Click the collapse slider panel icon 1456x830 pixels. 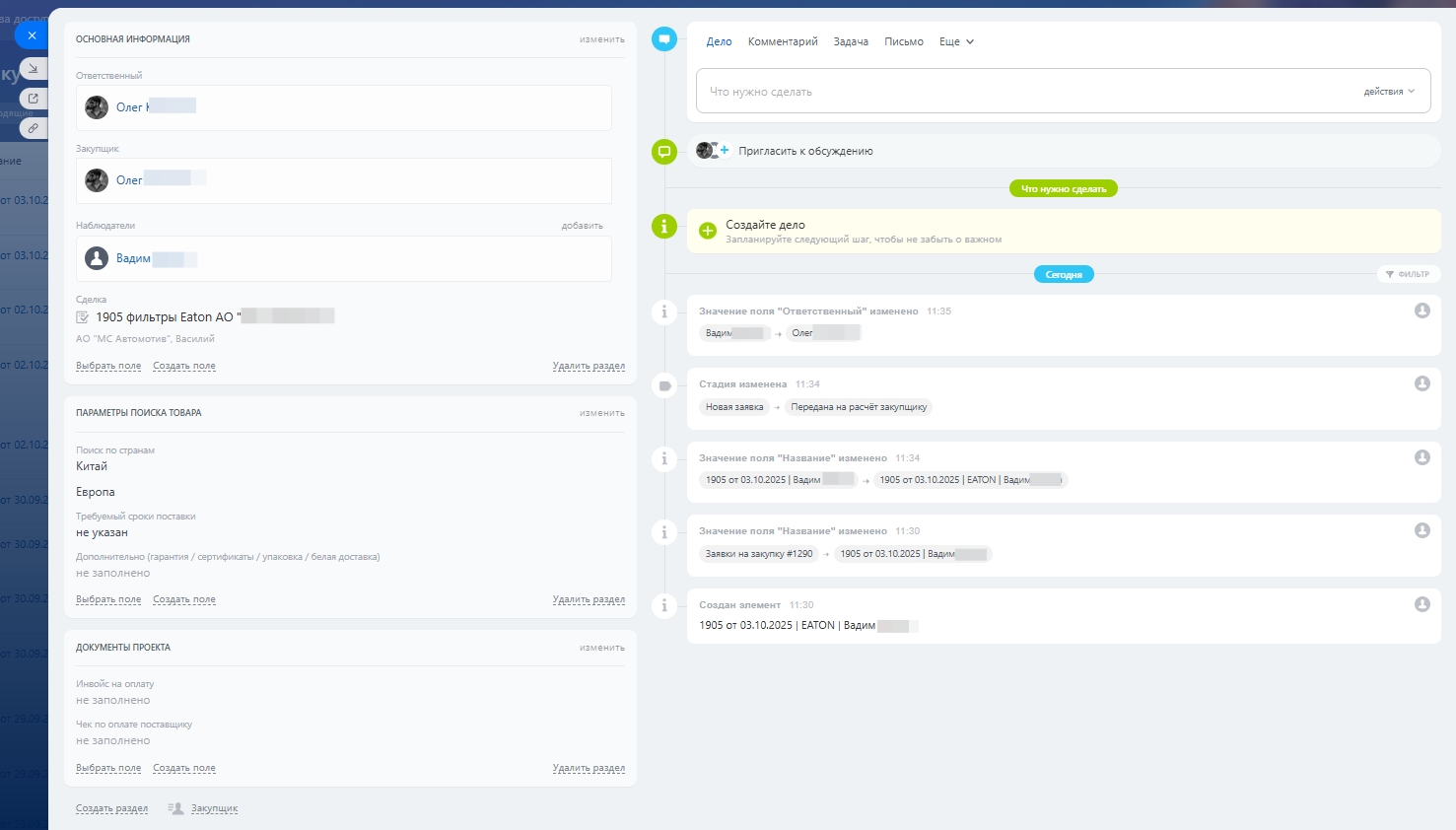[33, 68]
